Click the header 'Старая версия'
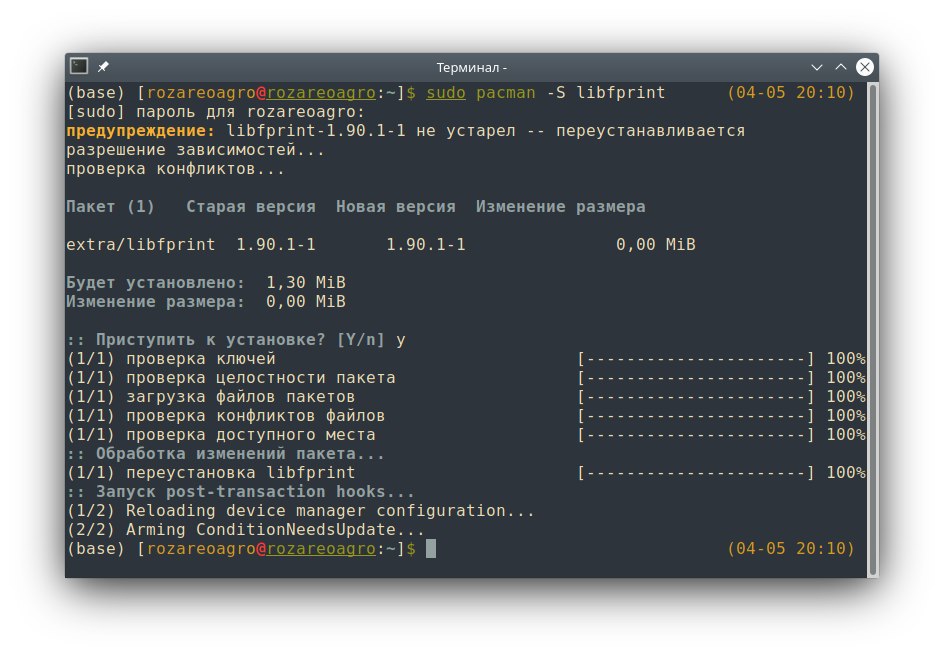The height and width of the screenshot is (655, 944). click(x=251, y=206)
